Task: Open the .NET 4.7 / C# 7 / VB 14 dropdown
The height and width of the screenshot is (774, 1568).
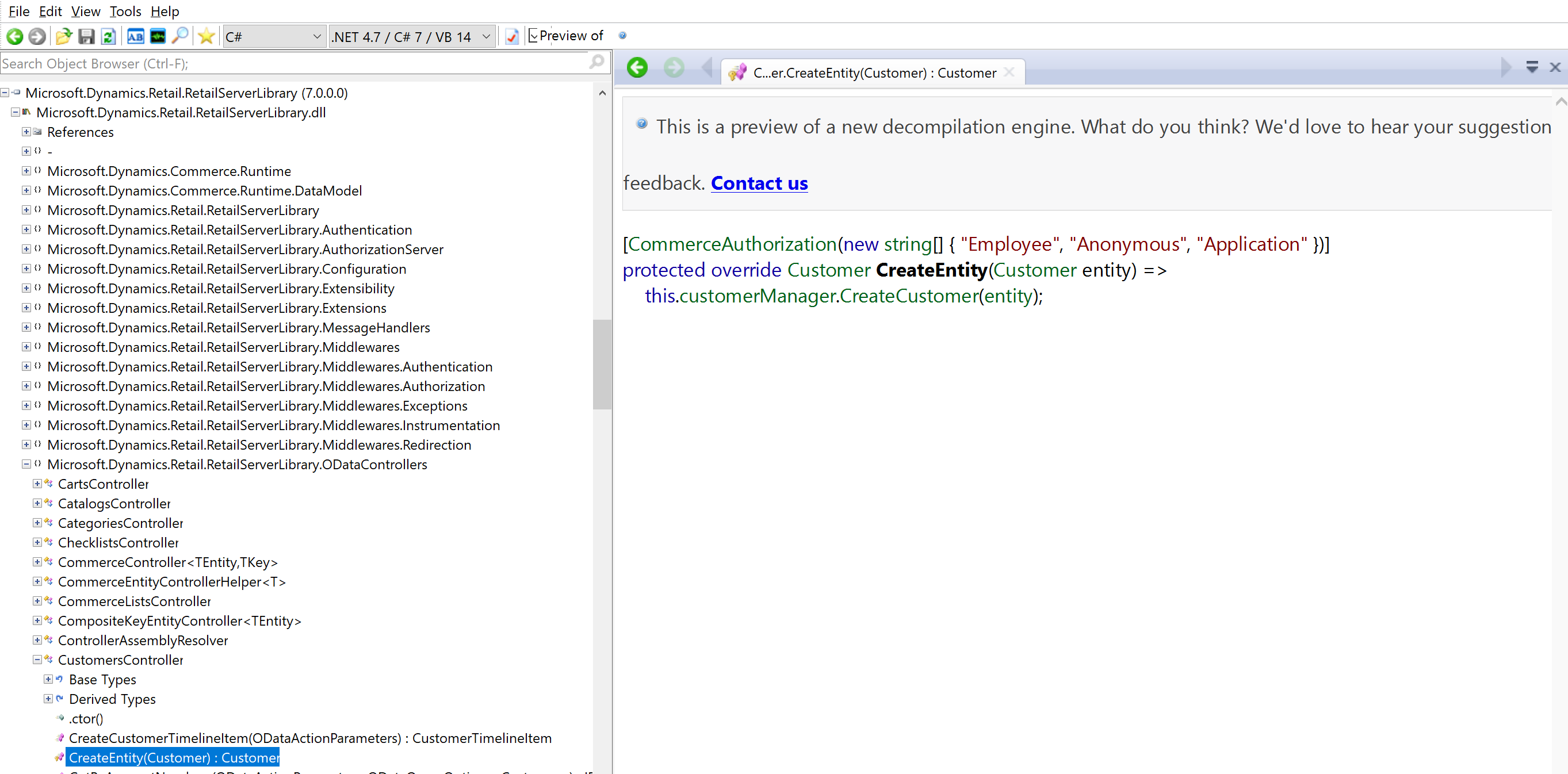Action: tap(411, 36)
